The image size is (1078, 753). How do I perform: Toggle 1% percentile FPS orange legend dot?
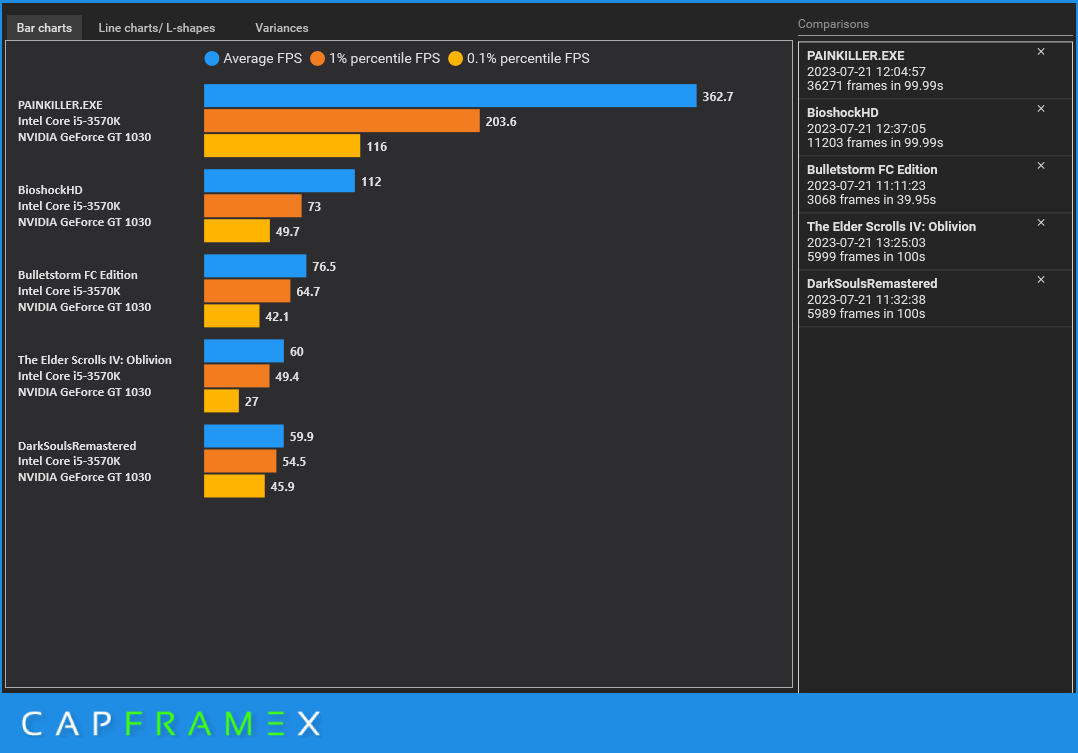point(317,58)
